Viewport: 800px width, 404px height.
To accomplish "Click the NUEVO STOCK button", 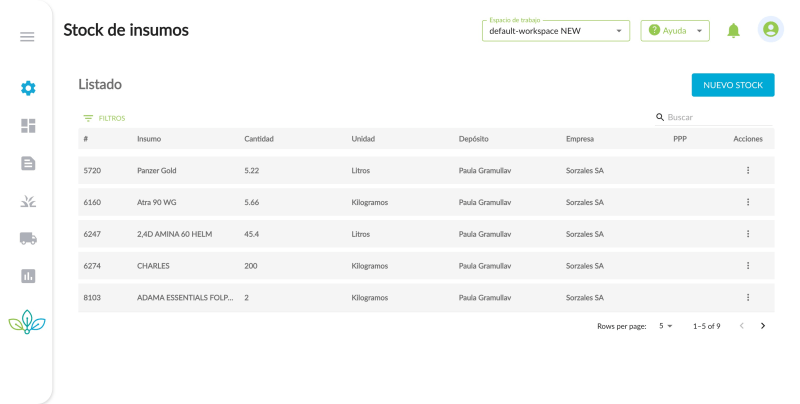I will coord(733,86).
